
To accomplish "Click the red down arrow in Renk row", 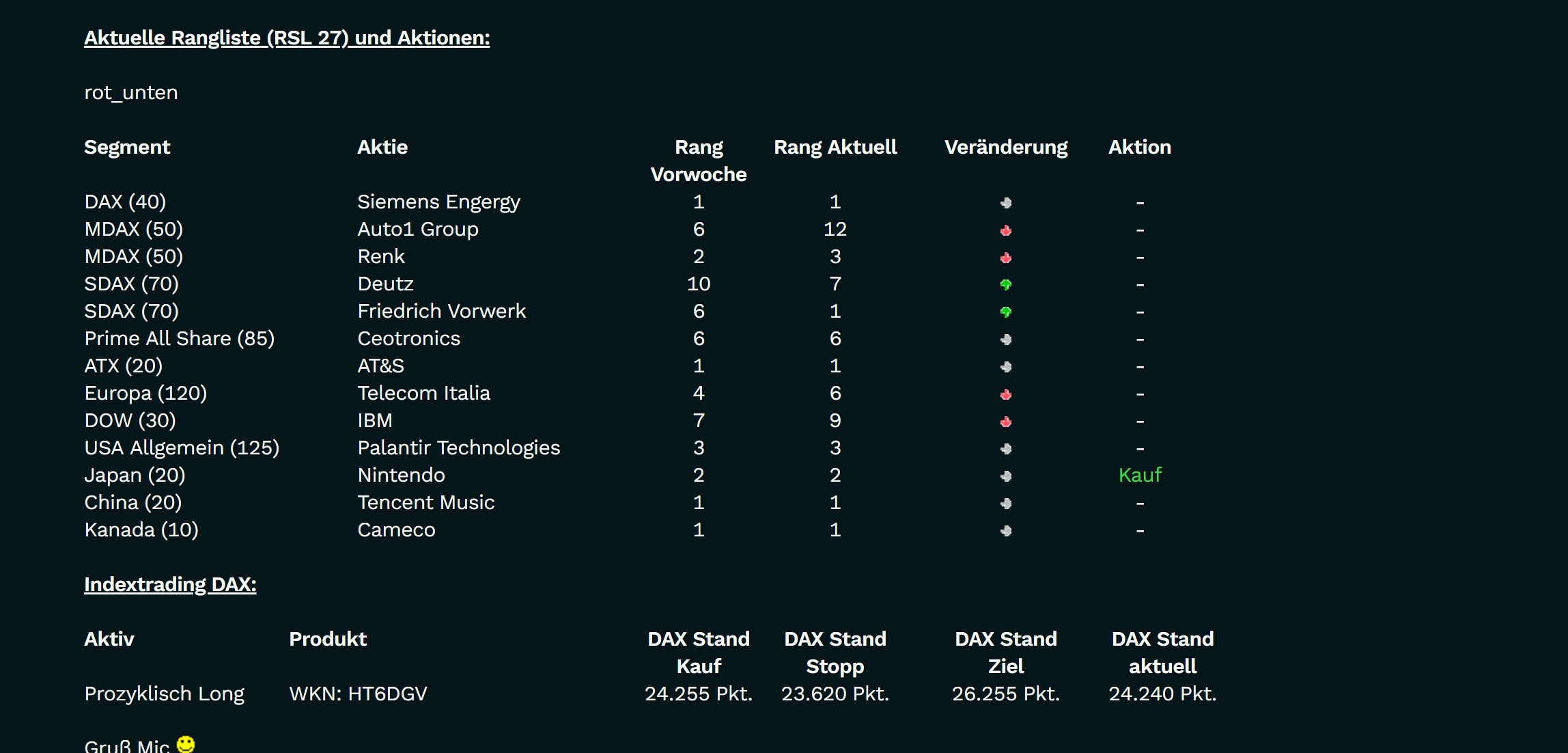I will click(x=1006, y=258).
